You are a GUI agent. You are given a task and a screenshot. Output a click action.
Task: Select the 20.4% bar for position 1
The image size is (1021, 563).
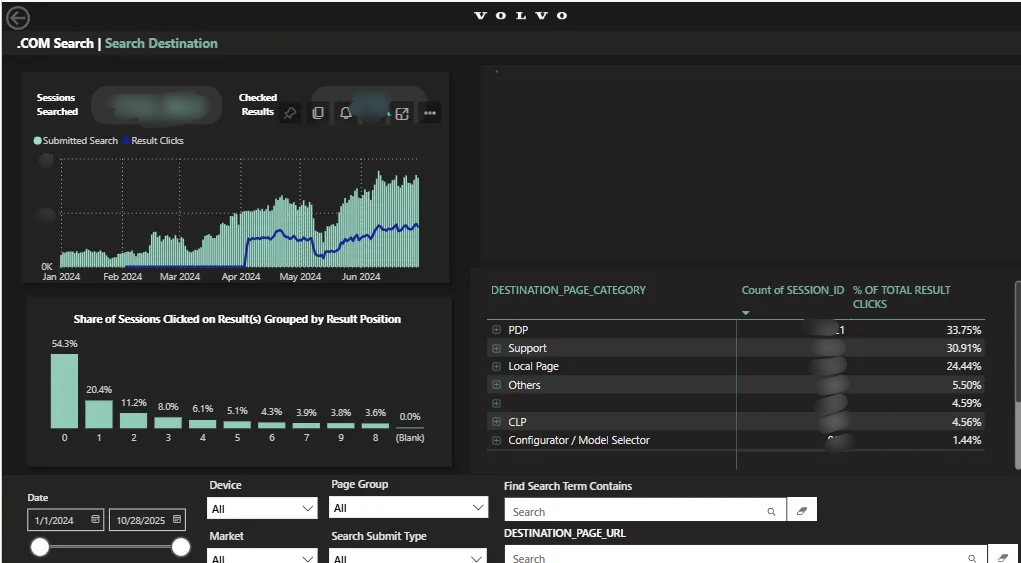coord(99,414)
